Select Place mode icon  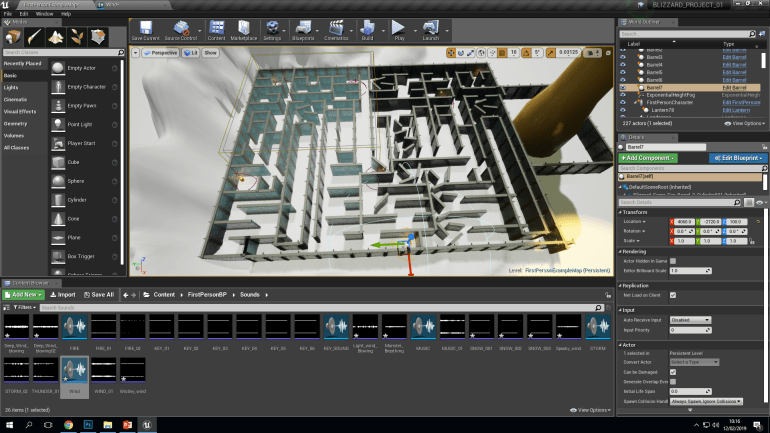point(13,37)
